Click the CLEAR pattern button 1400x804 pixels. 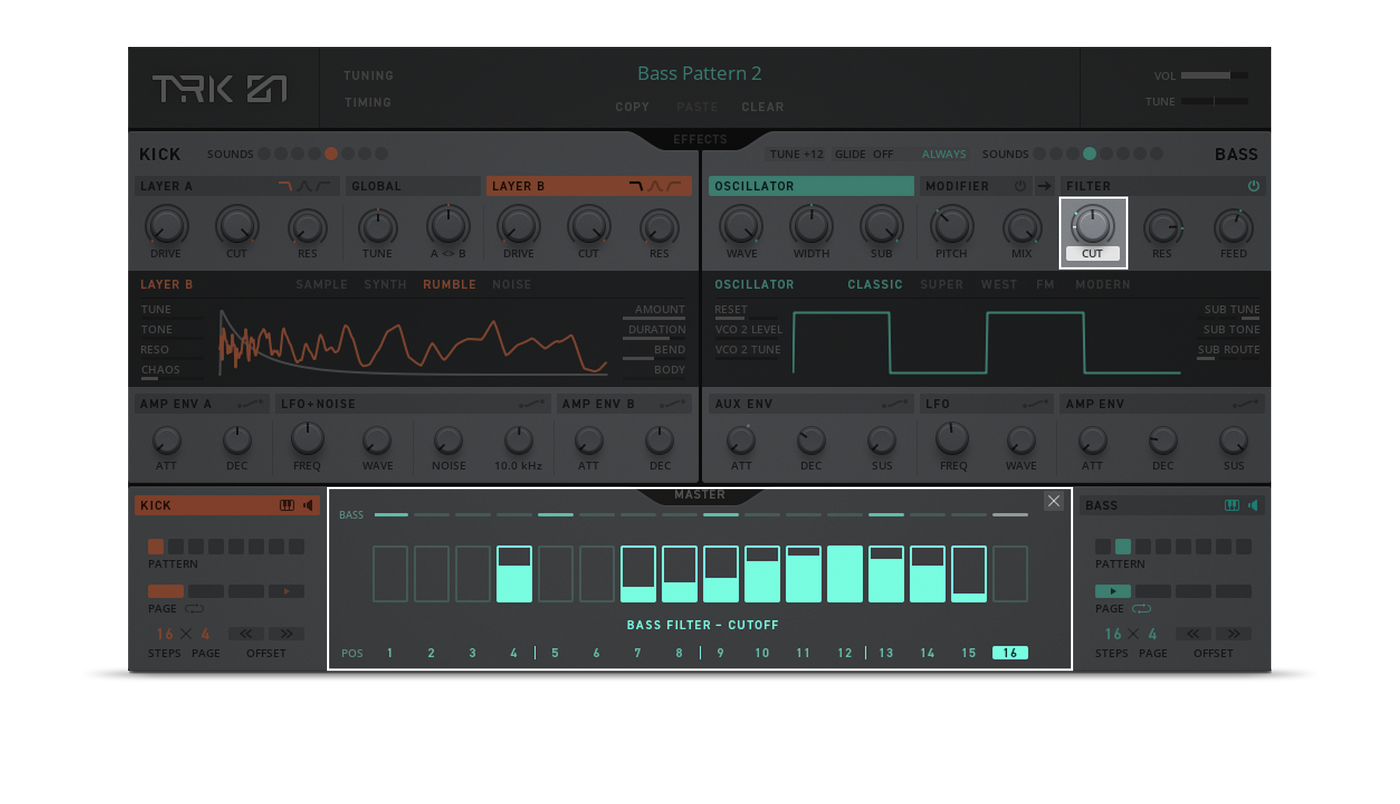pyautogui.click(x=763, y=107)
